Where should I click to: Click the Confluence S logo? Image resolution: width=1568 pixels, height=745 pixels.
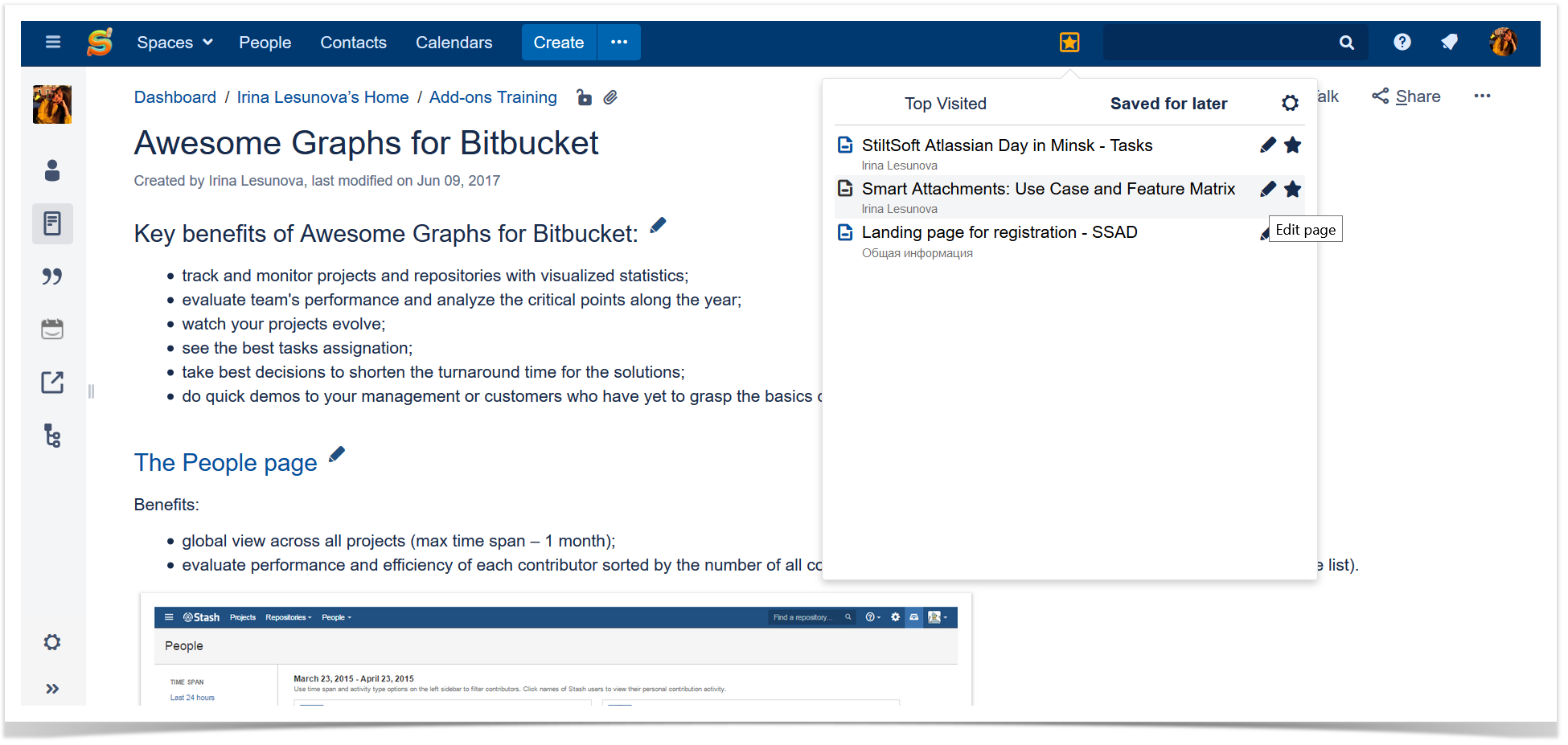[100, 42]
